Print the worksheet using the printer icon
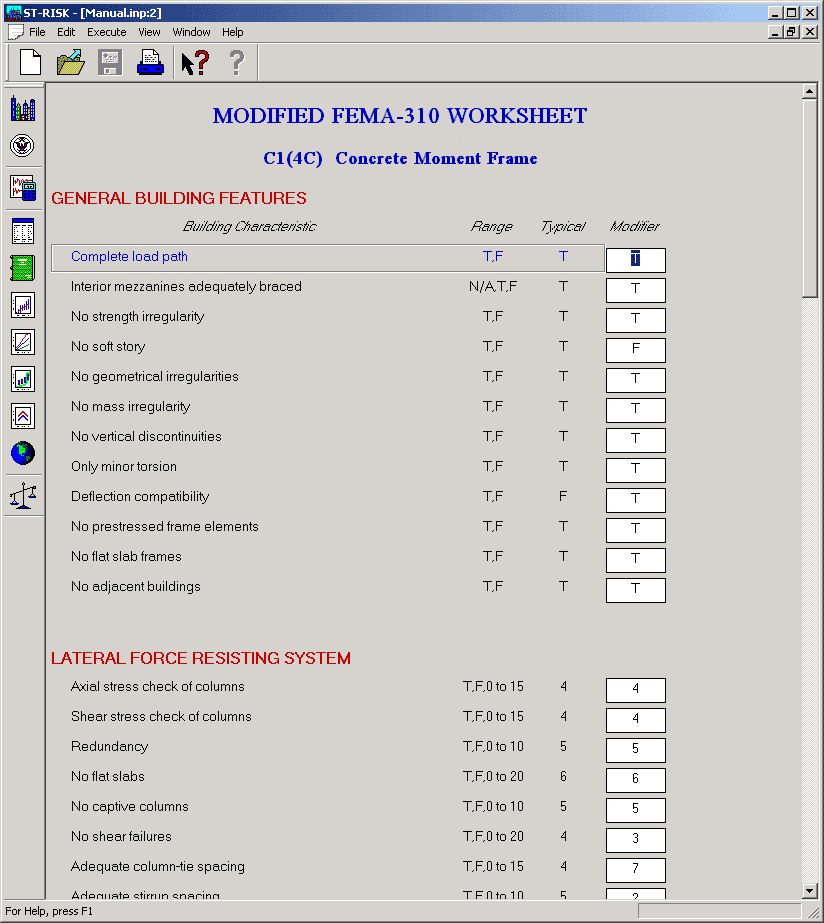This screenshot has width=824, height=923. pyautogui.click(x=150, y=63)
